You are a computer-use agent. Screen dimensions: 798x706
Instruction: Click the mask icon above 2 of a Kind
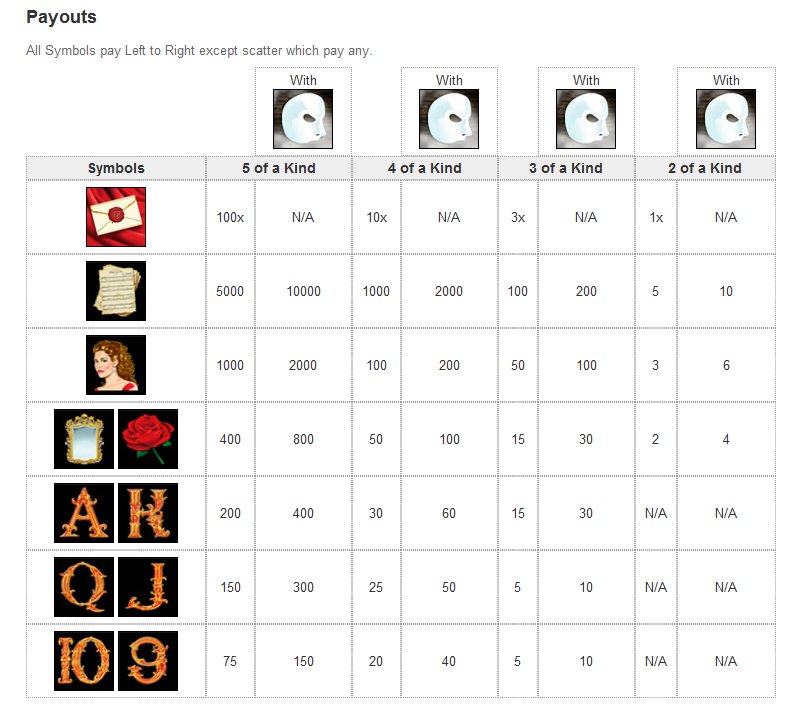726,119
